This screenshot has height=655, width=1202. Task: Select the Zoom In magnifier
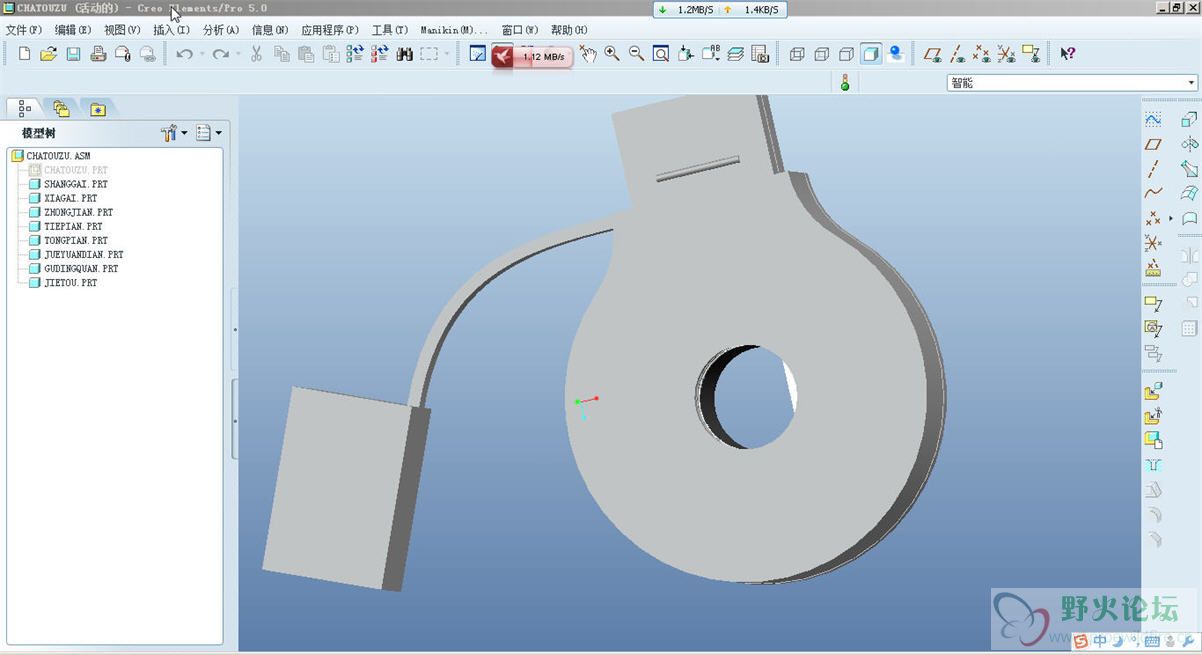[612, 54]
